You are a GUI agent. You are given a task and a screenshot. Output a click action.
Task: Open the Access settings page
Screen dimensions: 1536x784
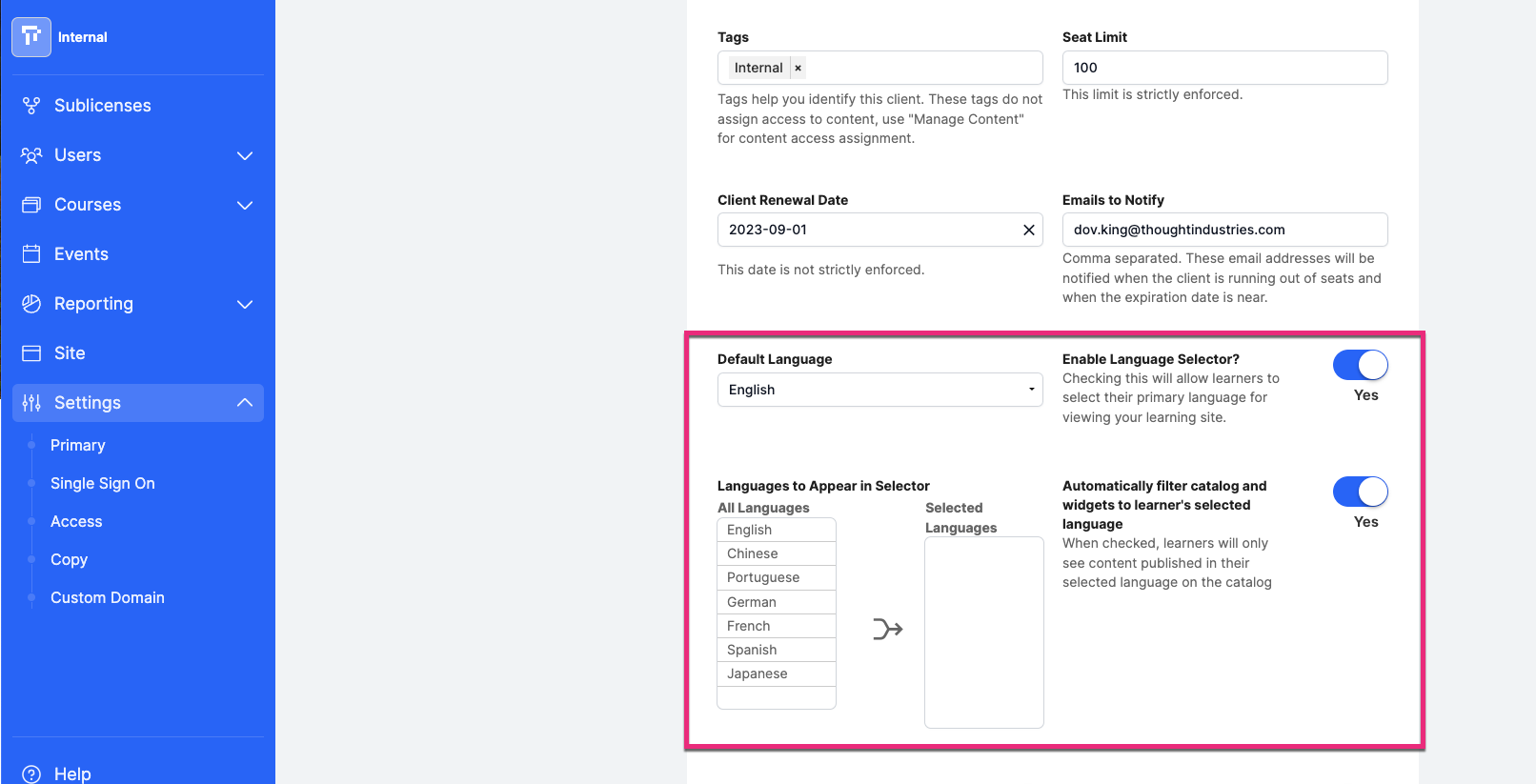coord(76,521)
